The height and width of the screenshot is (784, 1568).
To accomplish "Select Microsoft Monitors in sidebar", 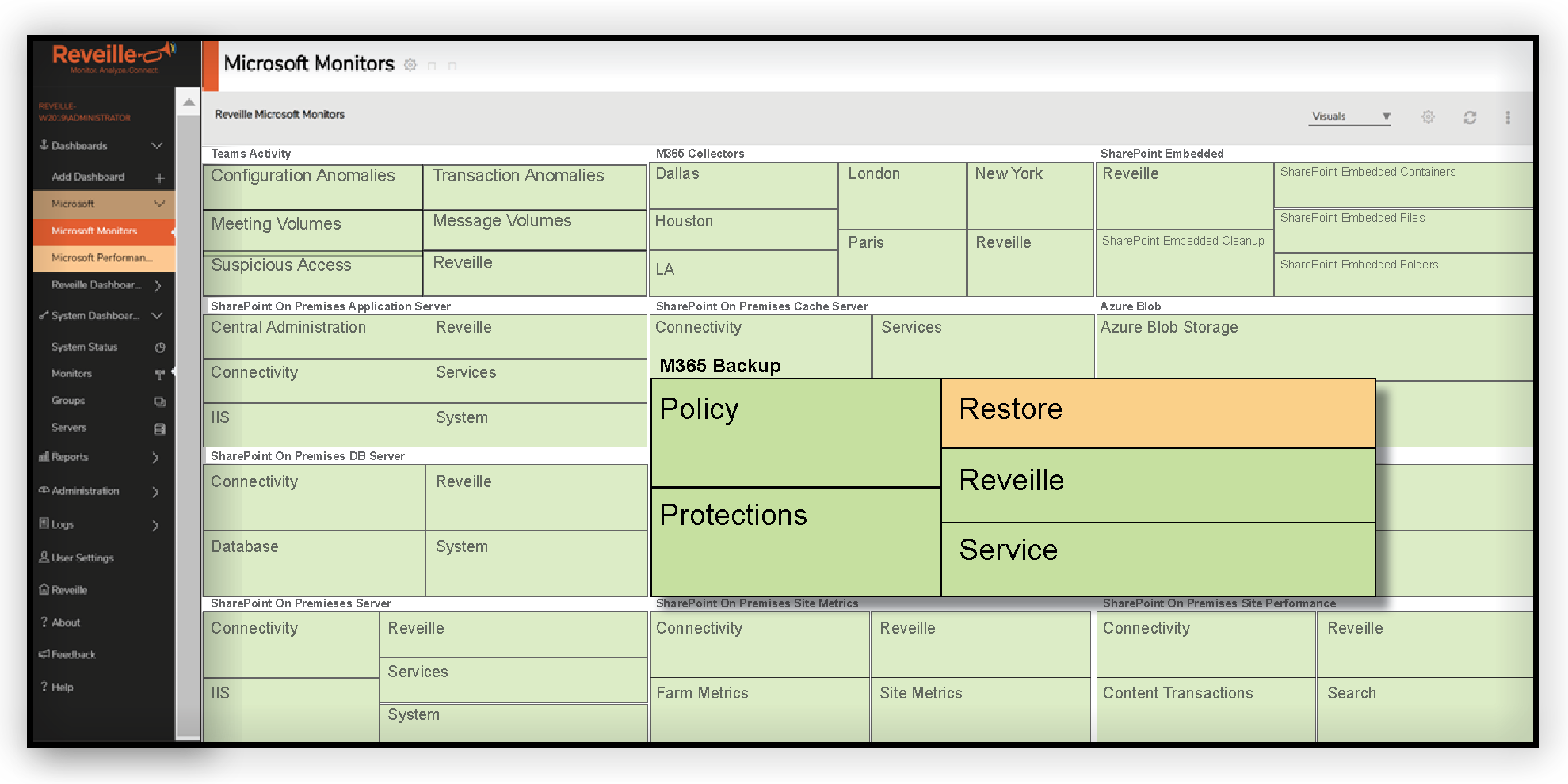I will [x=104, y=231].
